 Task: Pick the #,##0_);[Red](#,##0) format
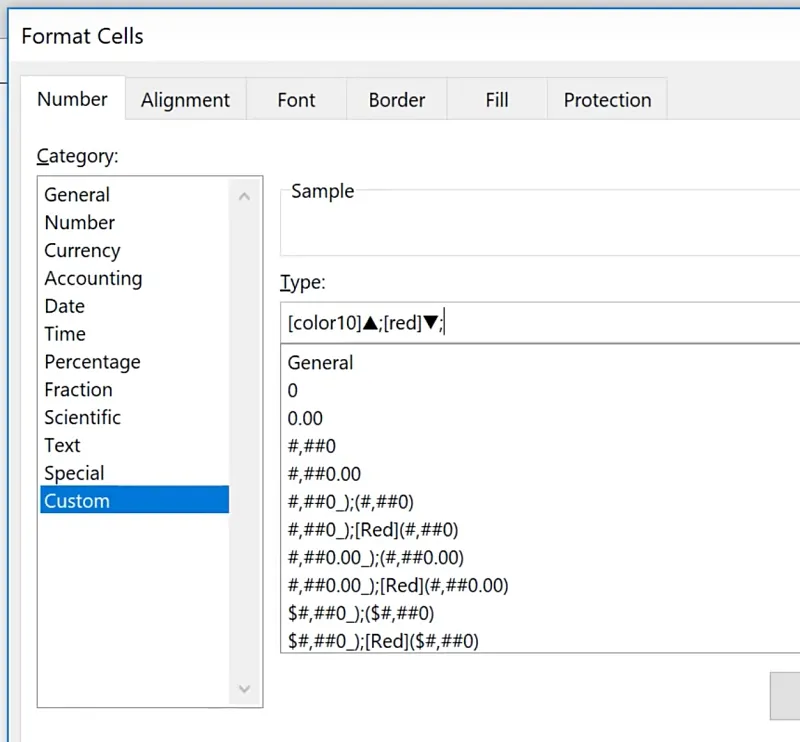click(x=373, y=530)
